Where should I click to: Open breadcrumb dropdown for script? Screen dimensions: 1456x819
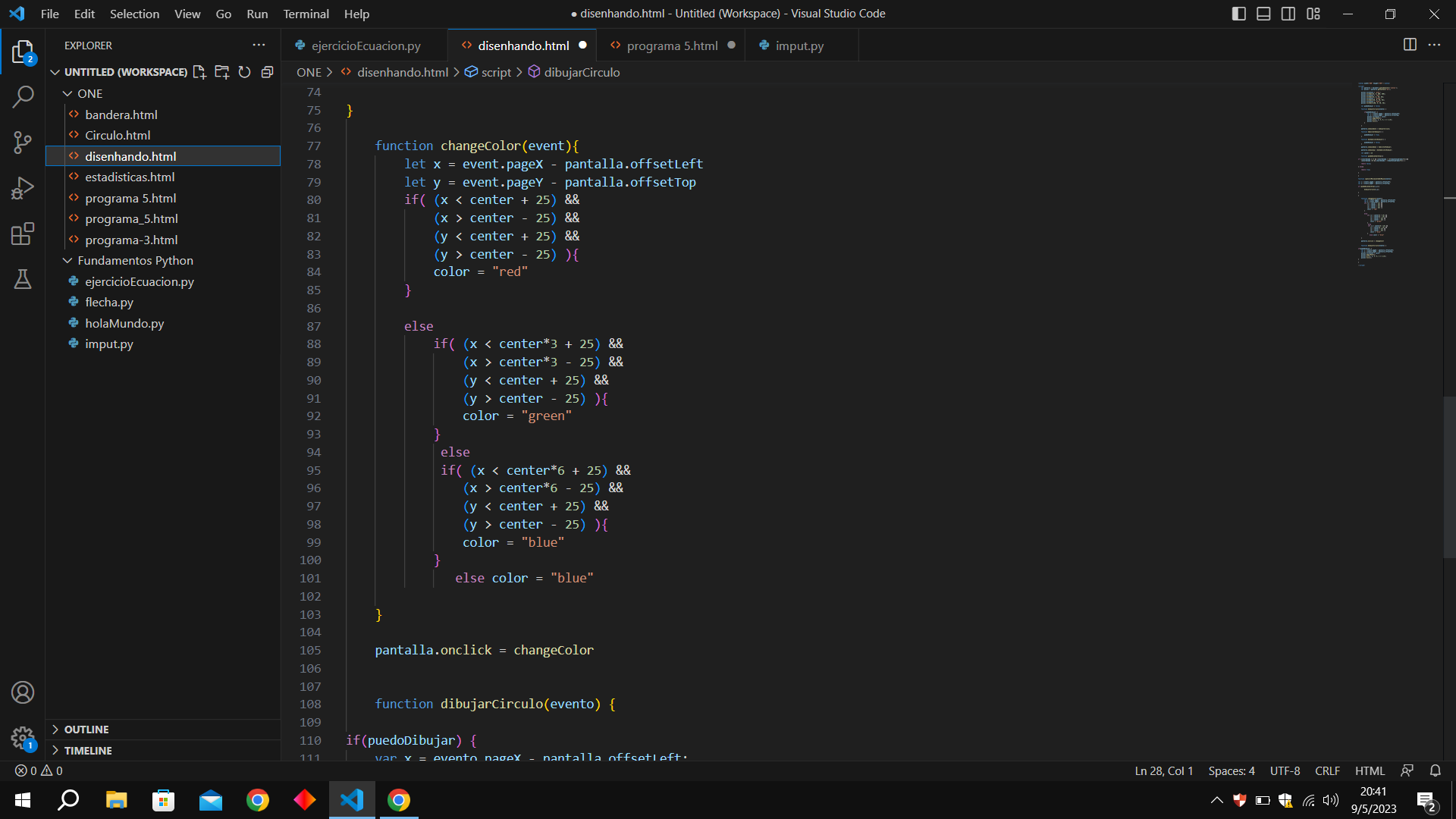pyautogui.click(x=488, y=72)
